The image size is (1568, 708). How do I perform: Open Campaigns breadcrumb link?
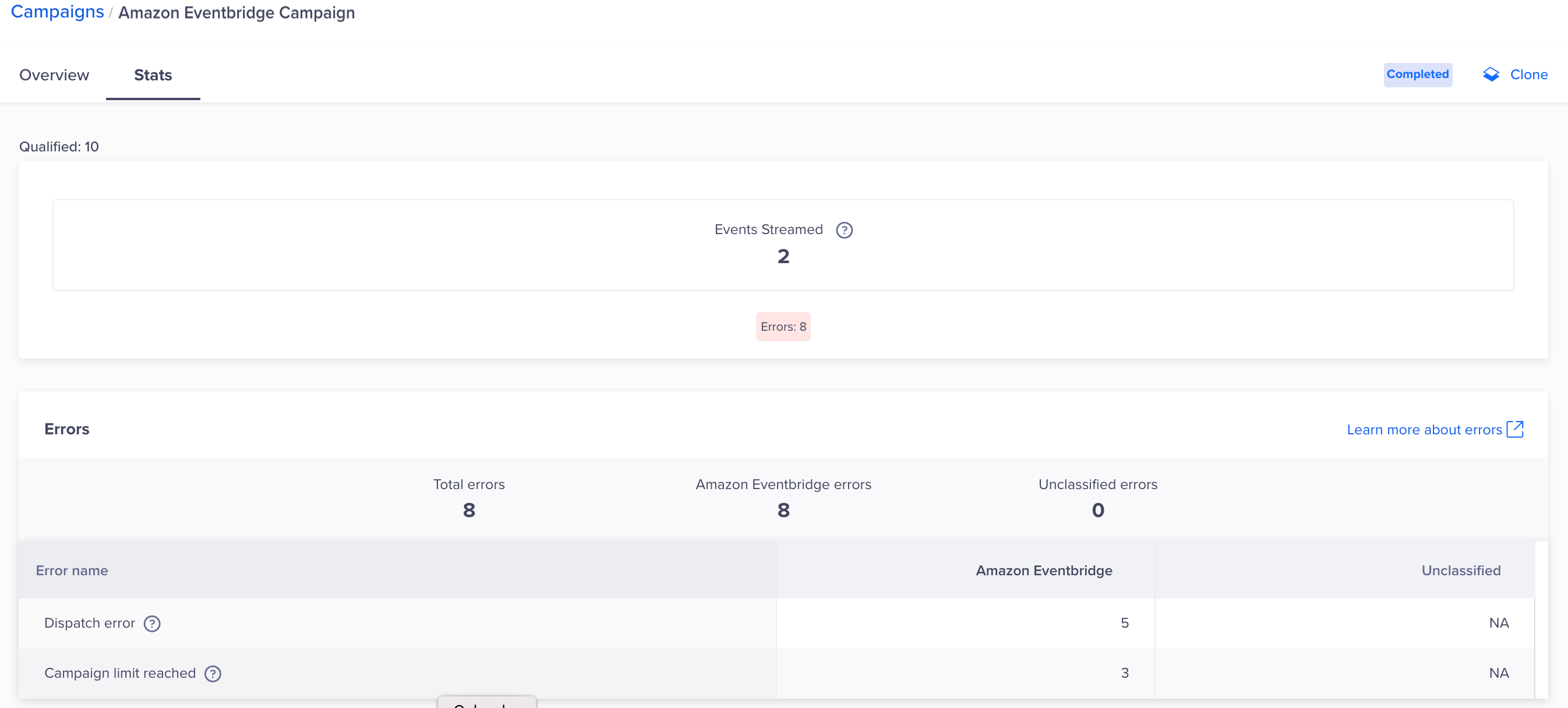click(x=57, y=12)
